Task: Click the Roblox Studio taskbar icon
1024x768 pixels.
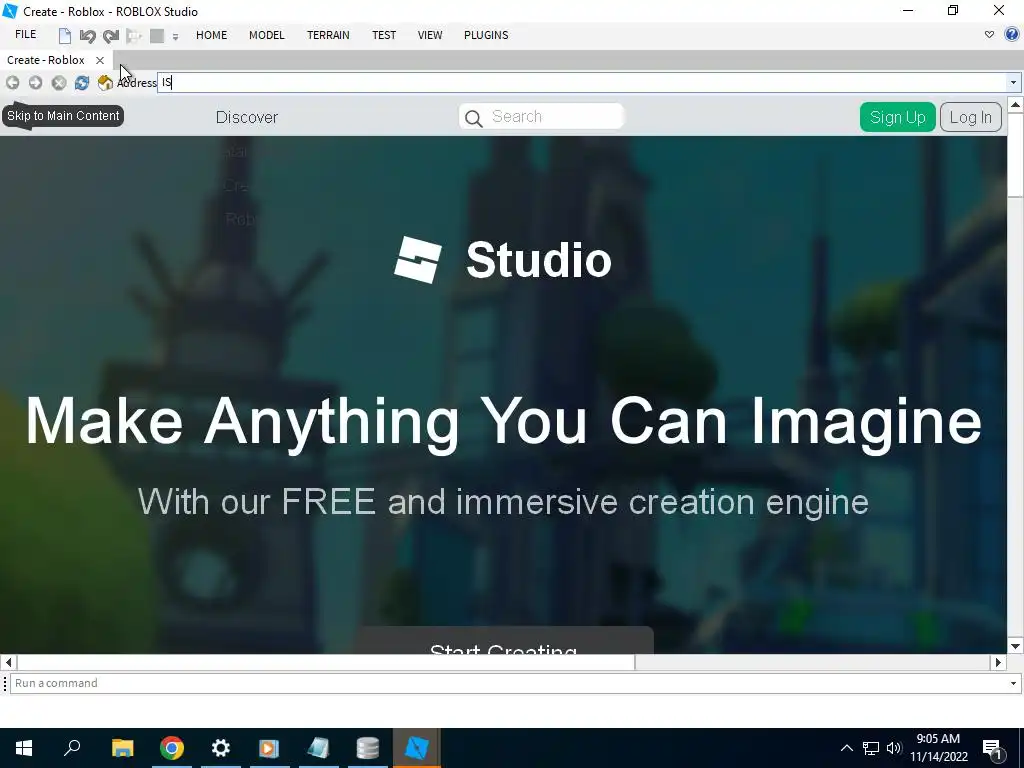Action: 417,748
